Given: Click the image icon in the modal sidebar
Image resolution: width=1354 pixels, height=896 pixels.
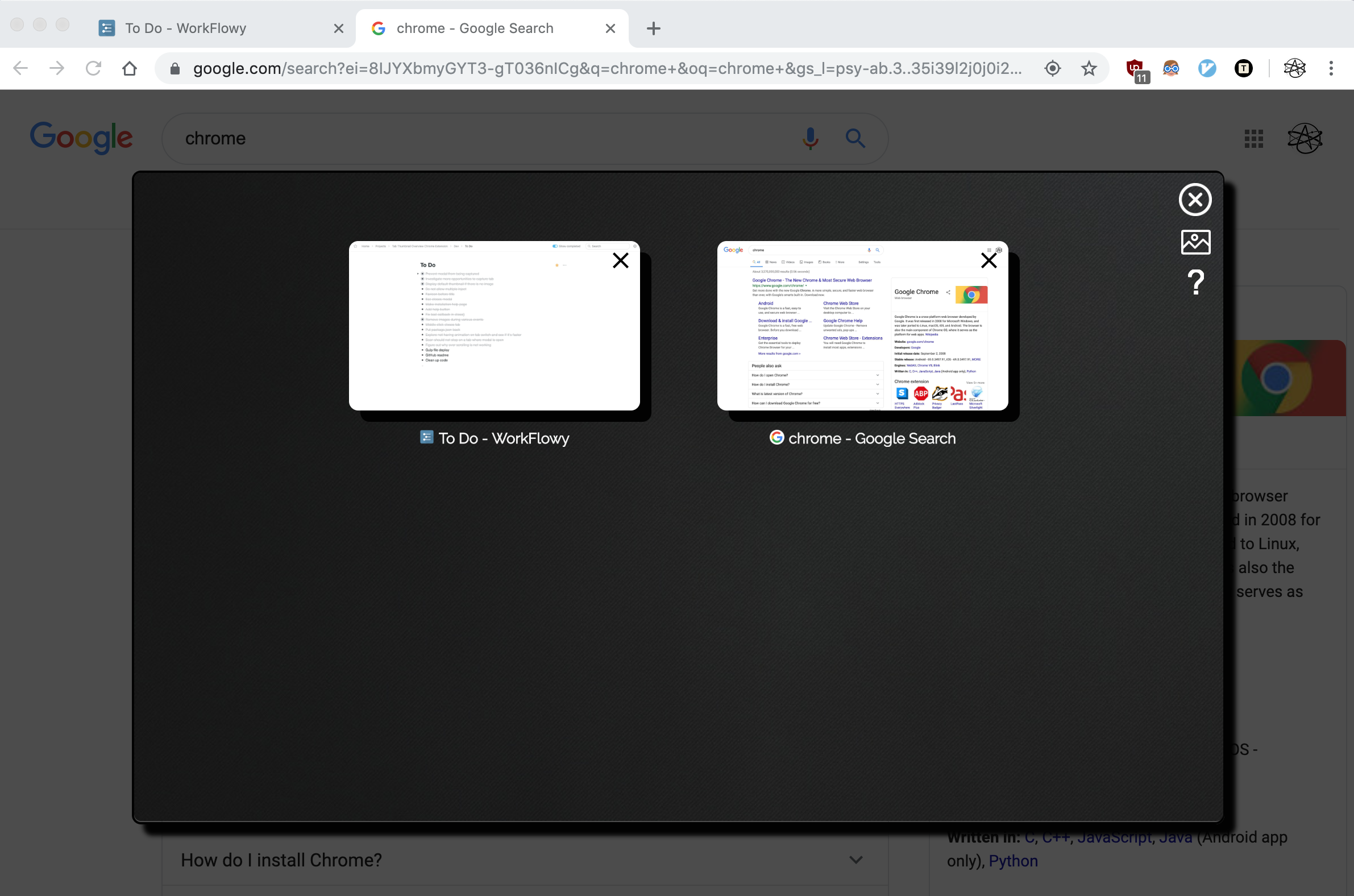Looking at the screenshot, I should (1195, 242).
